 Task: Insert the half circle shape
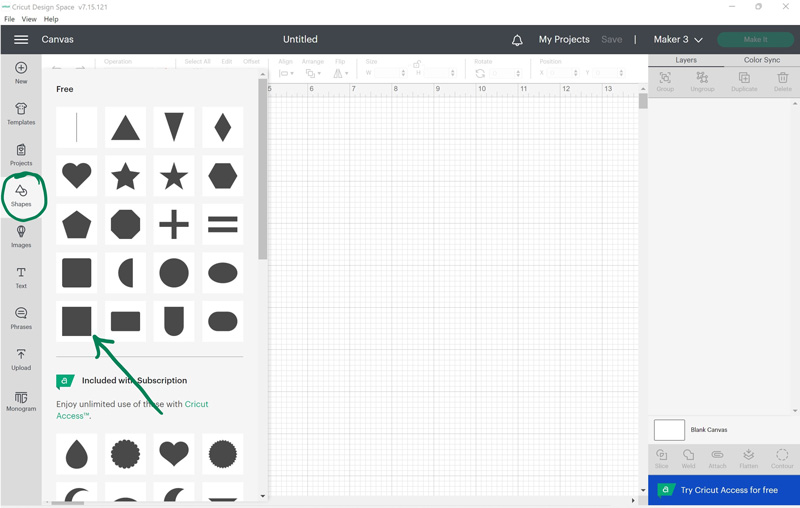125,273
